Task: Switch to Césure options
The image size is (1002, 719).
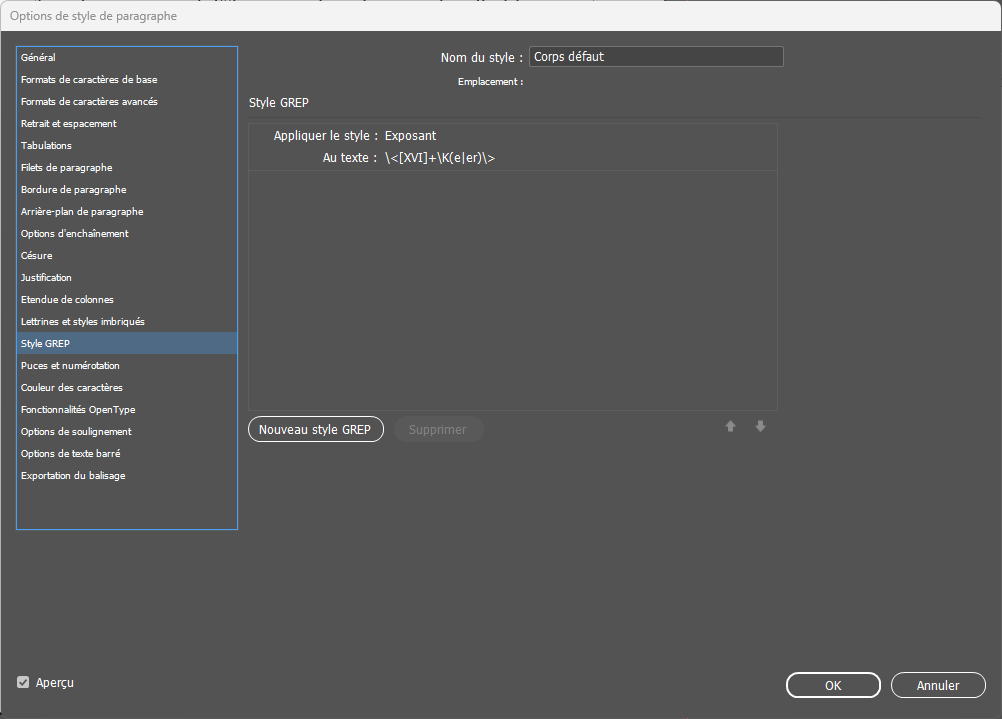Action: (x=37, y=256)
